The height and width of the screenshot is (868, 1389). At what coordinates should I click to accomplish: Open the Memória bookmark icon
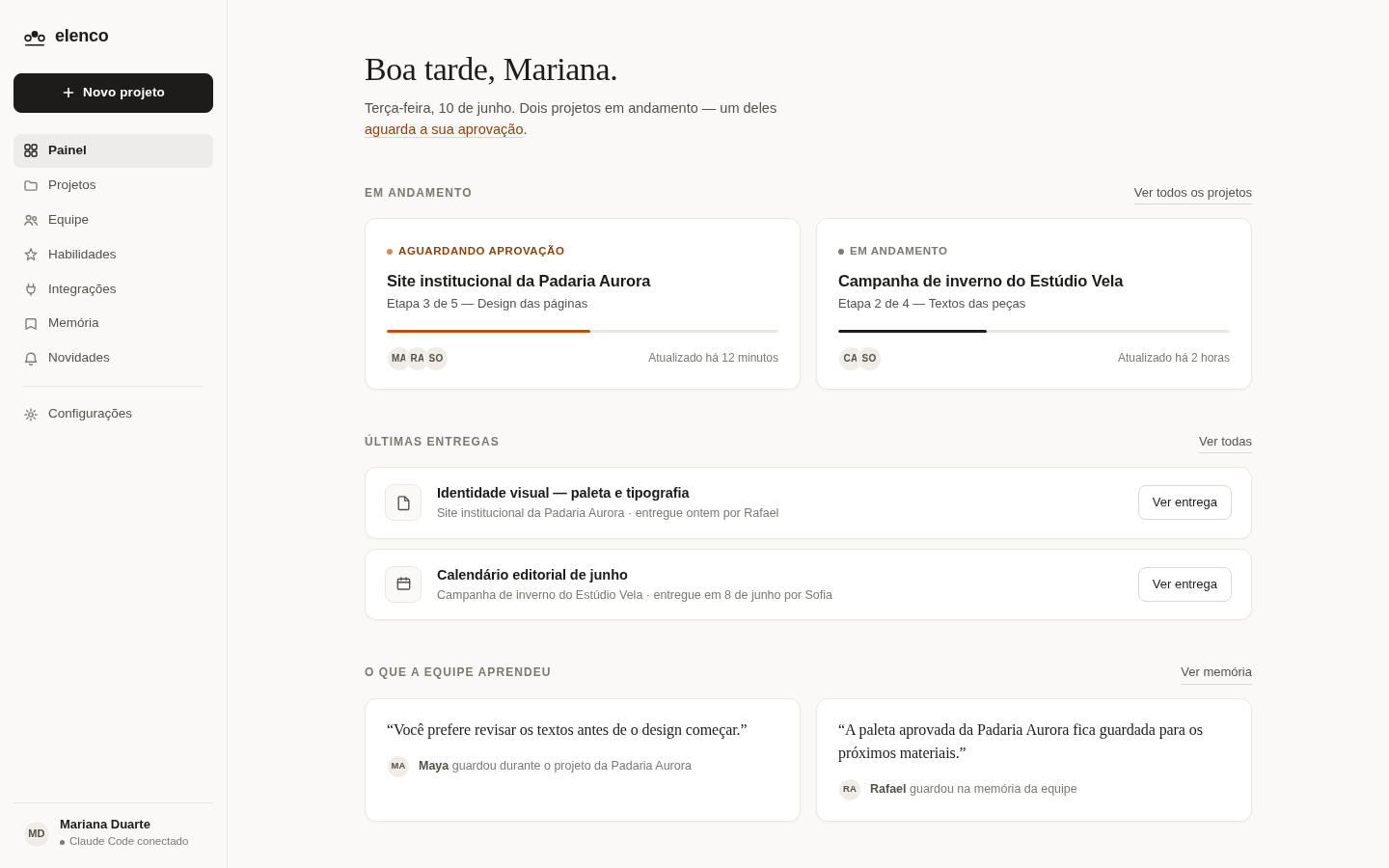[31, 324]
